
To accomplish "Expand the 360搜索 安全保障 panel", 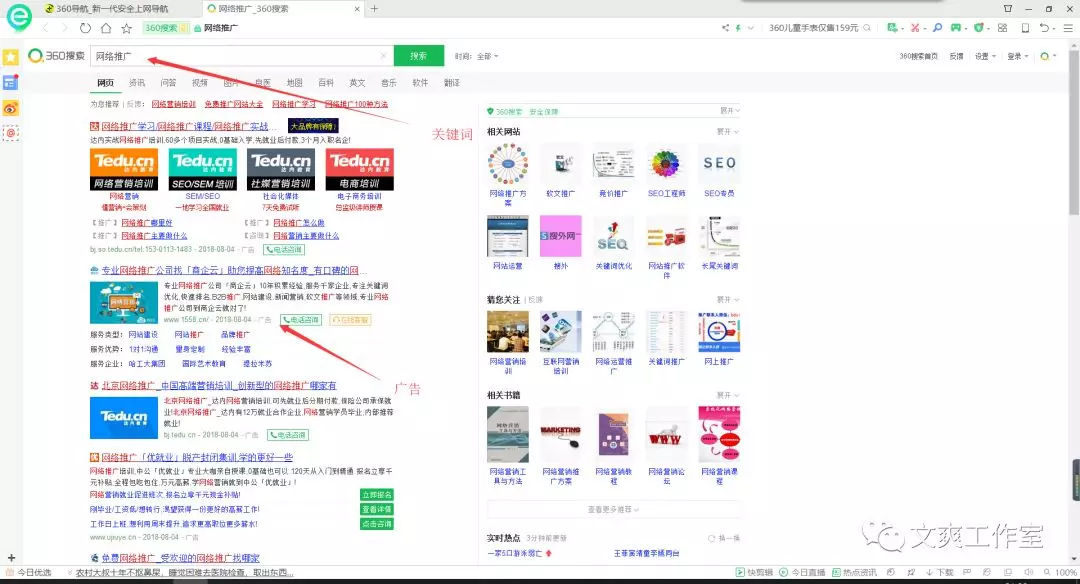I will [x=730, y=110].
